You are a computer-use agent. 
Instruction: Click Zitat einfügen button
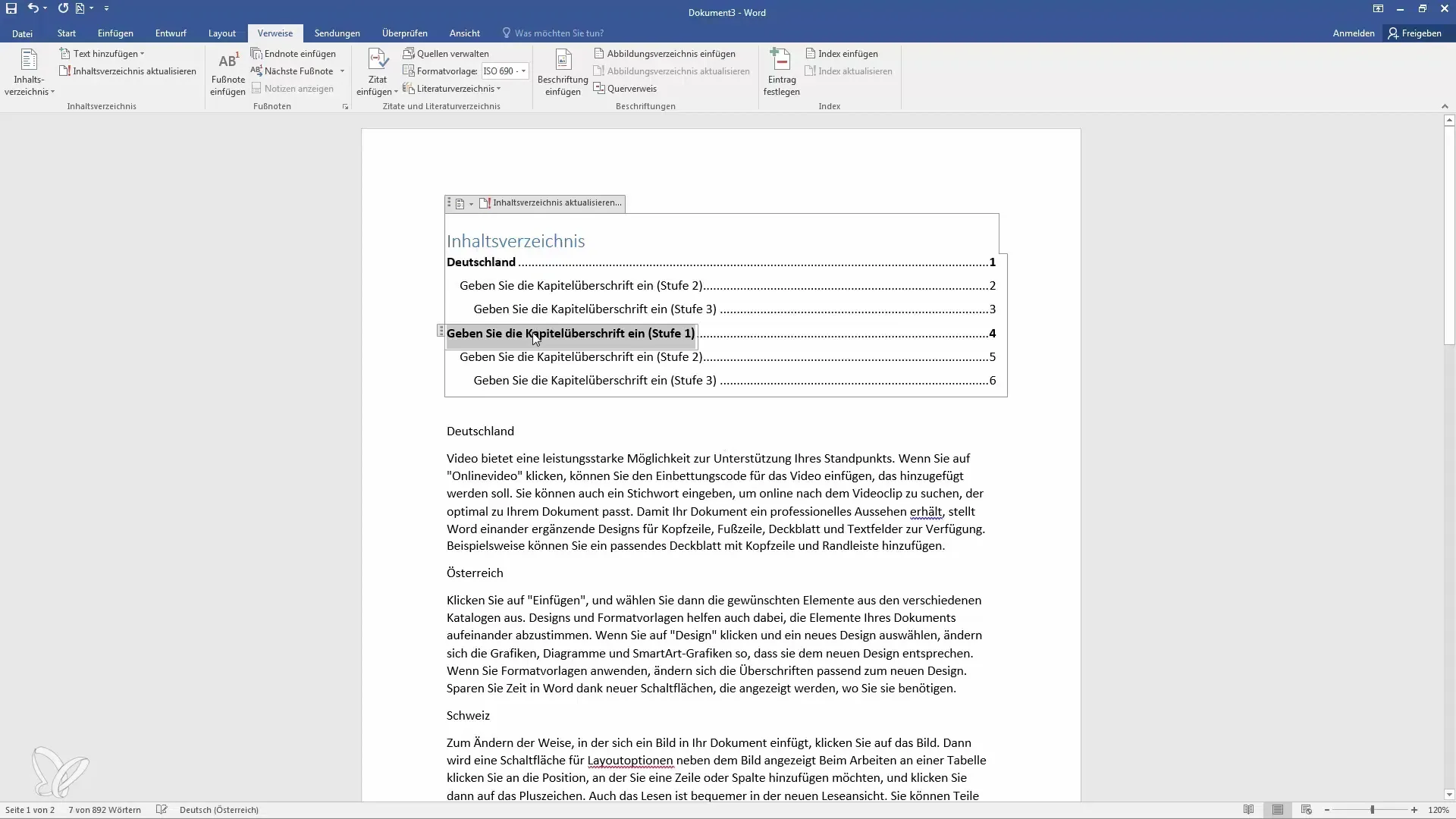point(377,73)
